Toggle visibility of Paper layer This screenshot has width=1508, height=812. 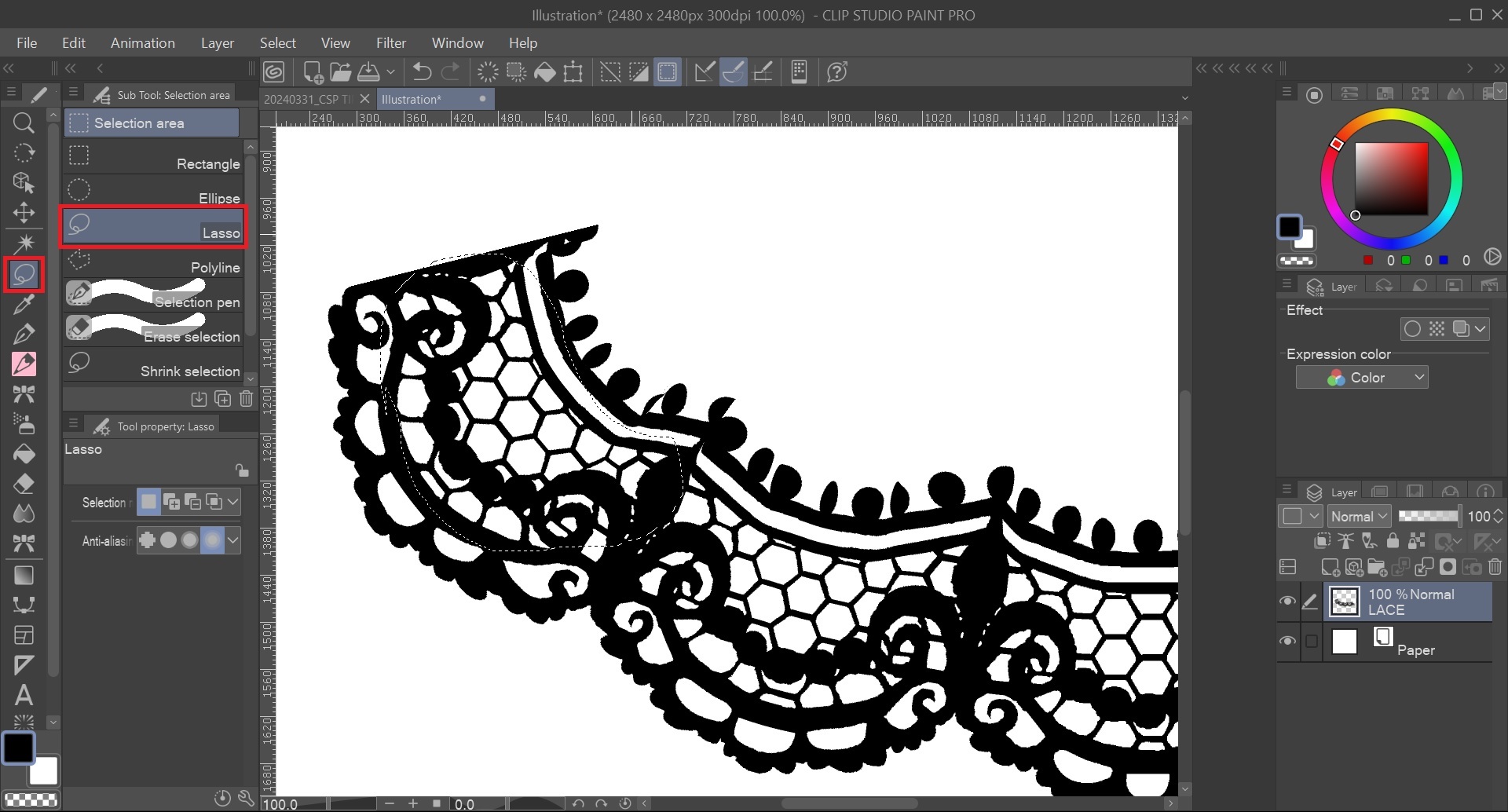point(1287,641)
